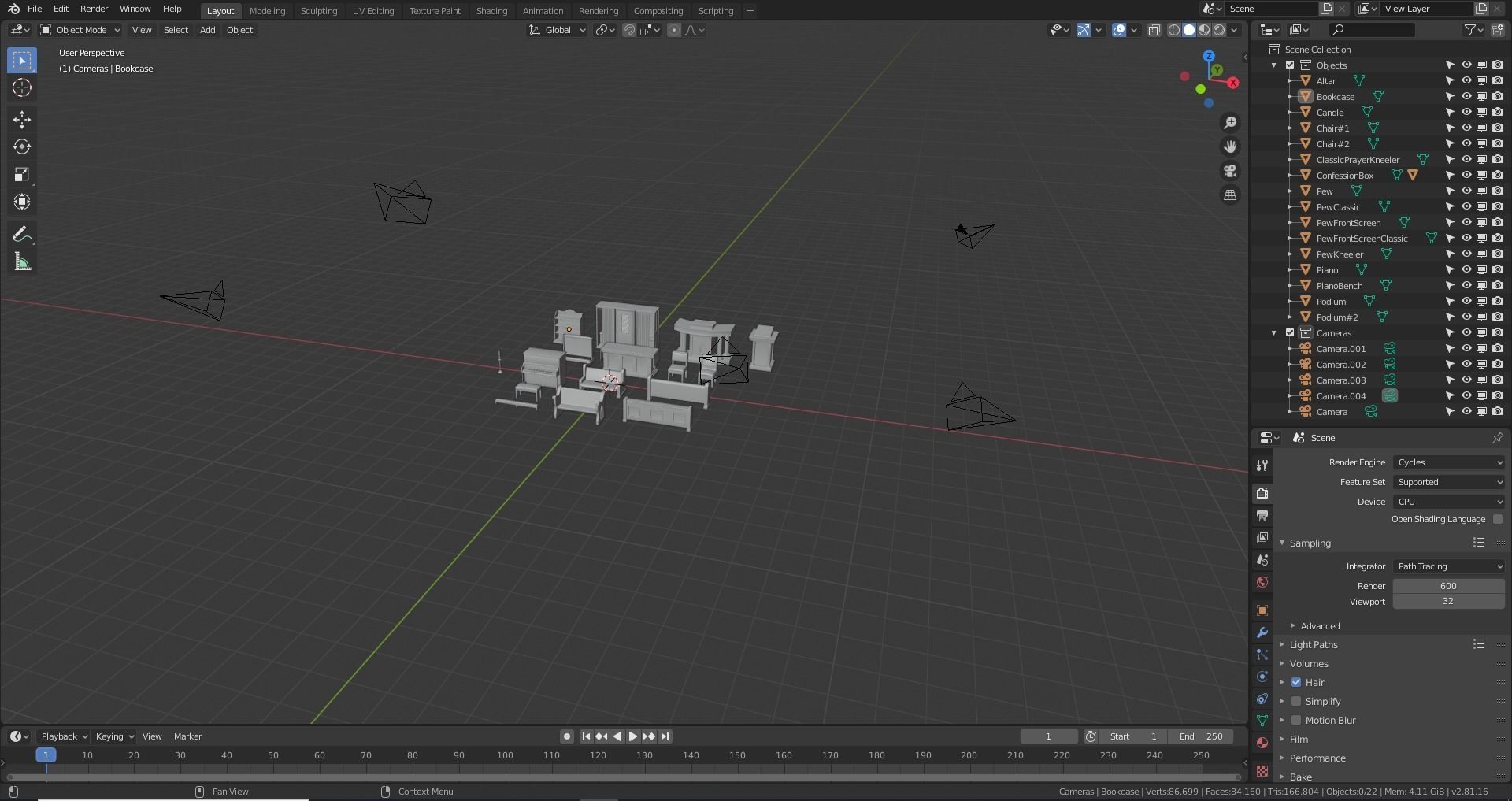
Task: Enable Open Shading Language checkbox
Action: tap(1498, 519)
